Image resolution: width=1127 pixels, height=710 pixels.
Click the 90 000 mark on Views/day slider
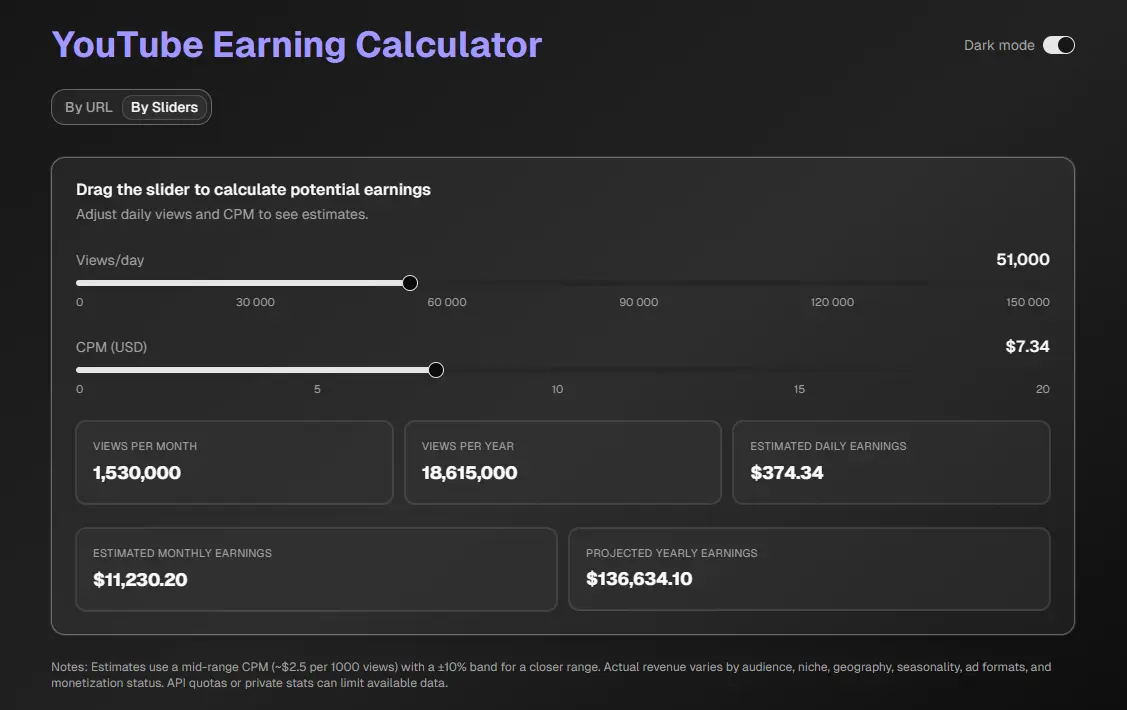click(x=639, y=302)
